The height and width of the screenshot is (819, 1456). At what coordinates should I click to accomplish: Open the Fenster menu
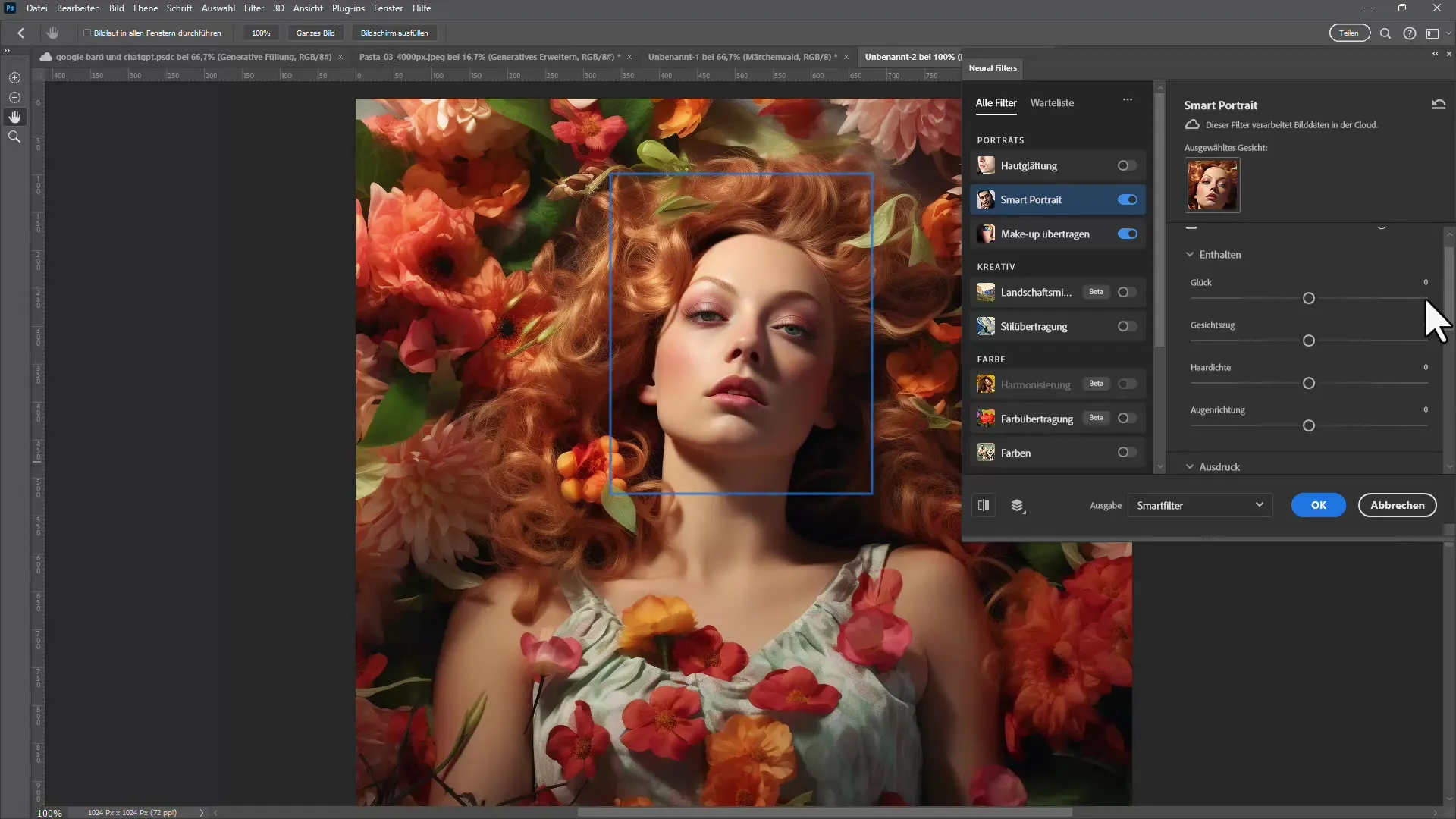(388, 8)
